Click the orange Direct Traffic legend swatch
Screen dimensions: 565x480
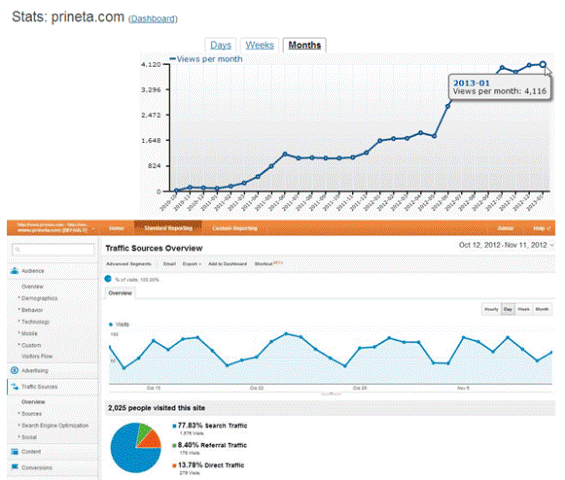coord(174,465)
